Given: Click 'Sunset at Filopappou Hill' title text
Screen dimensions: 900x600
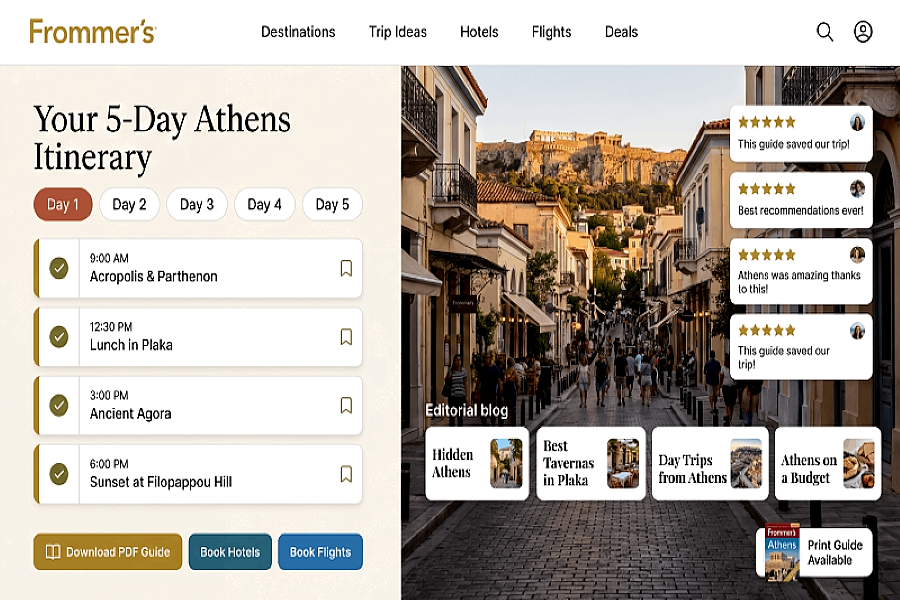Looking at the screenshot, I should (161, 482).
